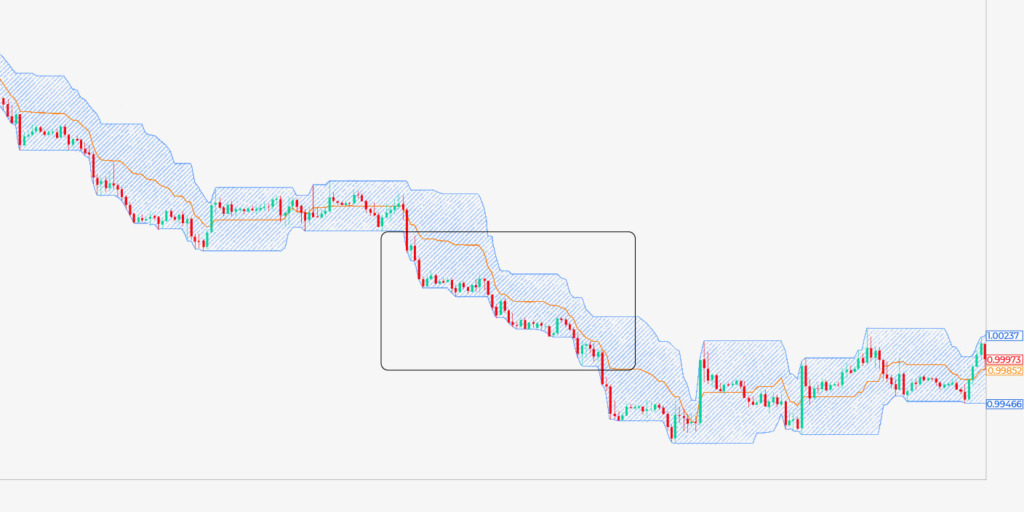Click the orange 0.99852 midline price label
Image resolution: width=1024 pixels, height=512 pixels.
pyautogui.click(x=1003, y=370)
